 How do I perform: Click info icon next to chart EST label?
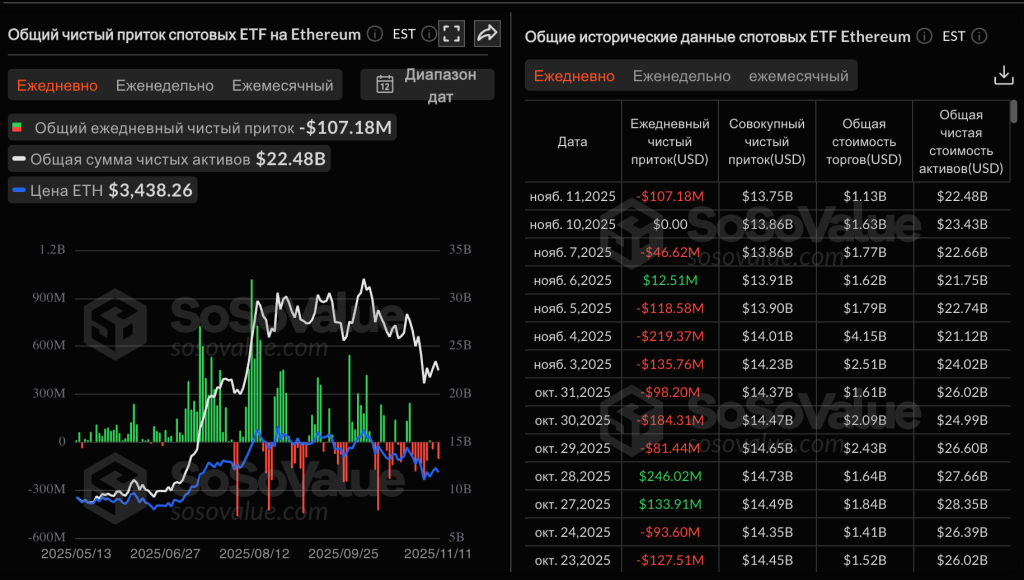point(428,34)
